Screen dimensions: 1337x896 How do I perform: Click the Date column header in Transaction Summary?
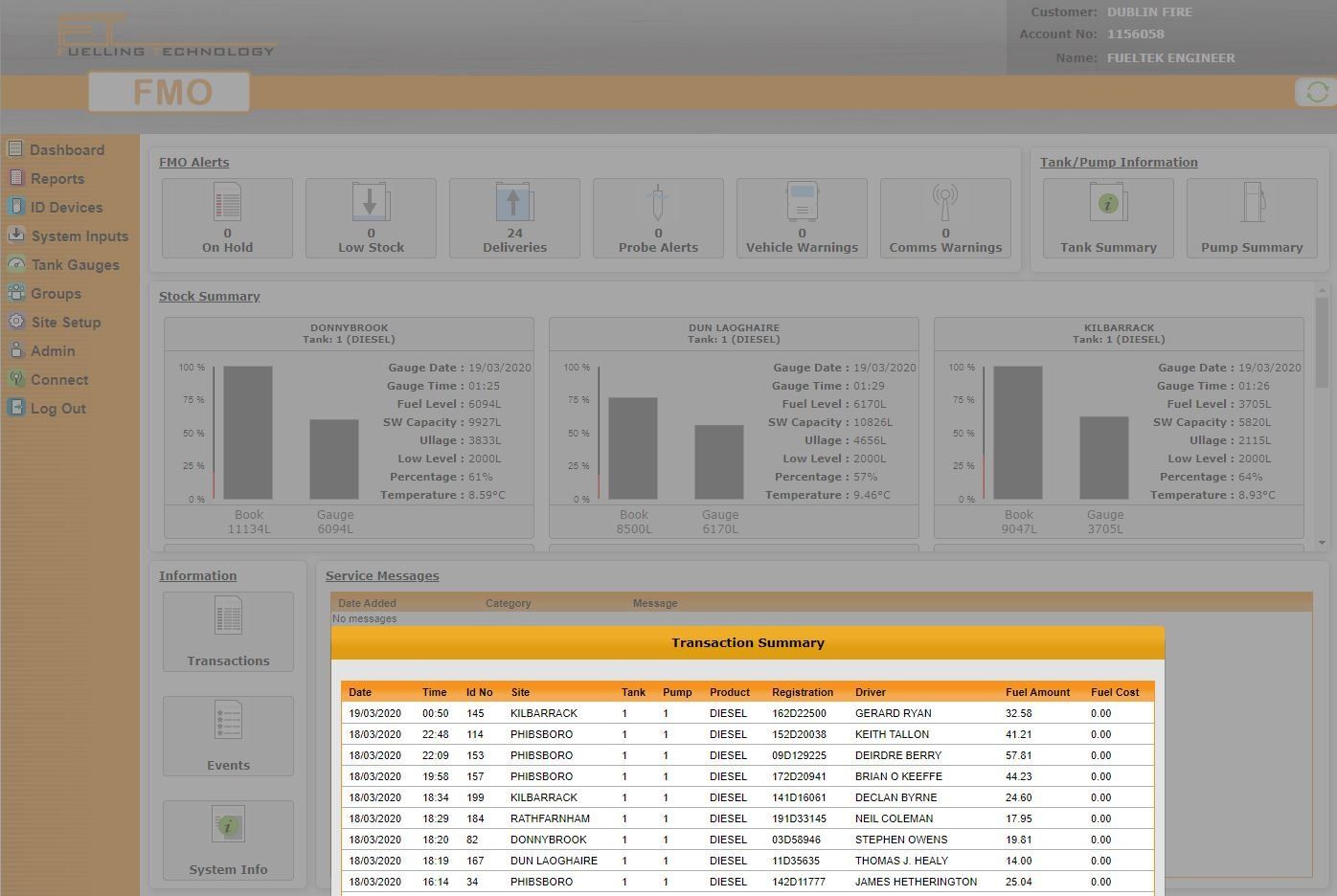[360, 692]
